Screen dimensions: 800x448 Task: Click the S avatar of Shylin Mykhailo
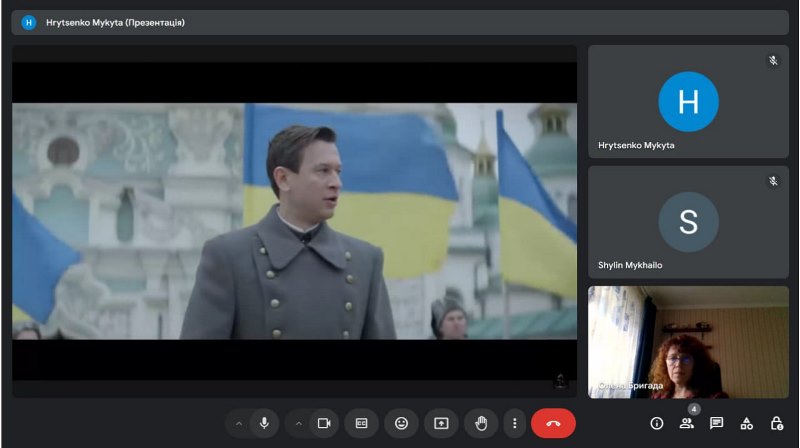click(x=688, y=222)
